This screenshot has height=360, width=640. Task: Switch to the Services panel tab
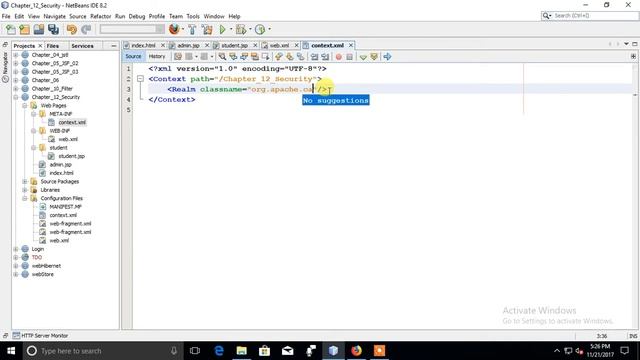[x=82, y=46]
